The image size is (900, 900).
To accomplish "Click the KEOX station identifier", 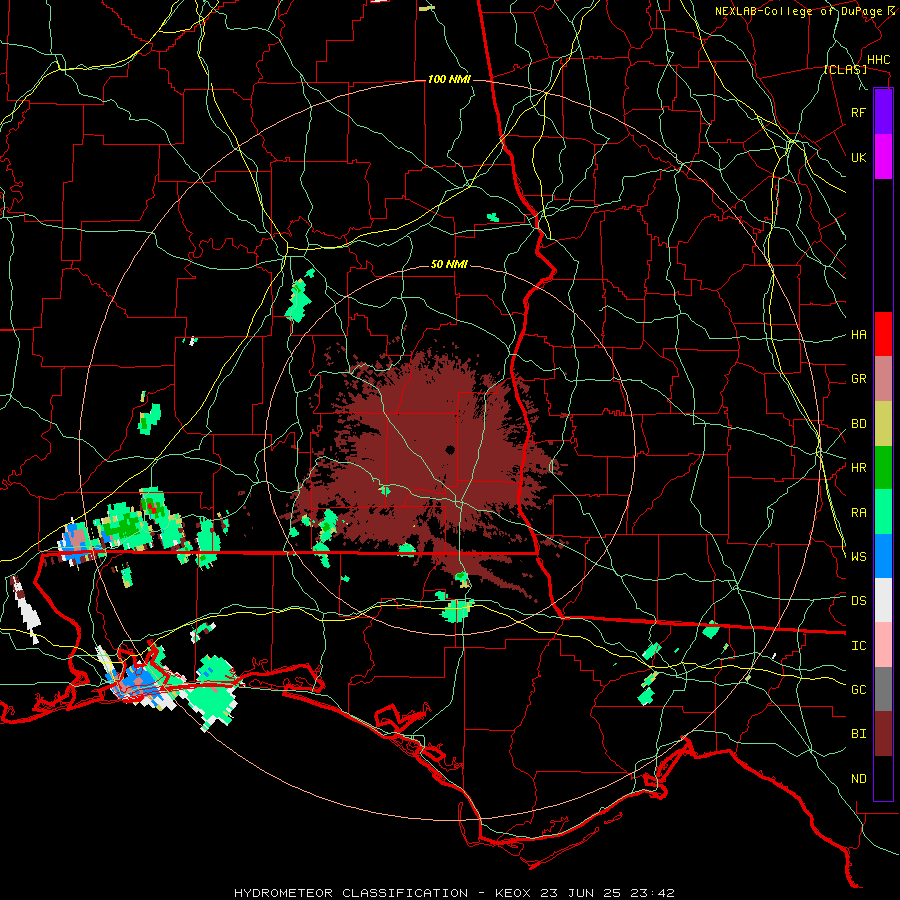I will click(513, 893).
